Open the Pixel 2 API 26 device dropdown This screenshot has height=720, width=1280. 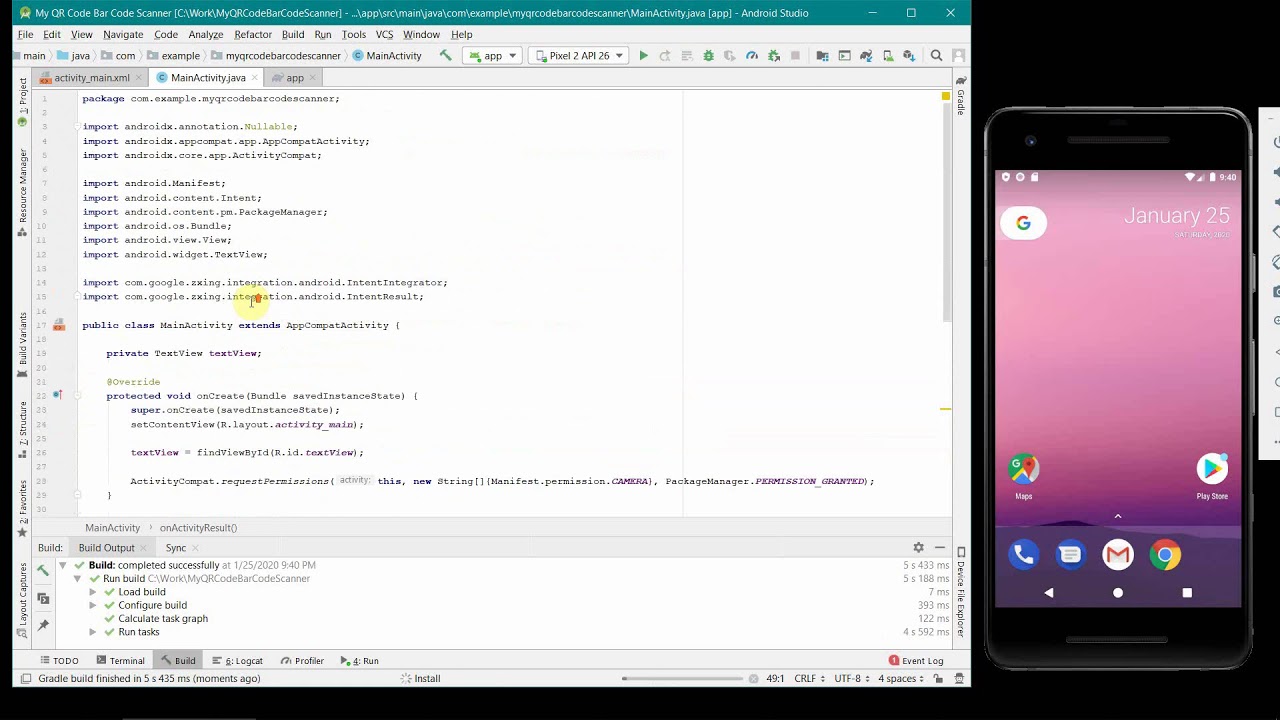point(579,56)
